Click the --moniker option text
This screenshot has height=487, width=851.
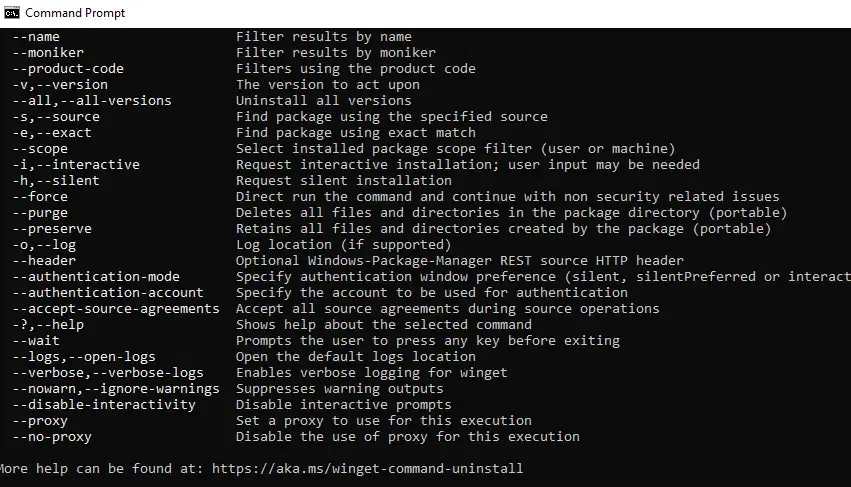pyautogui.click(x=48, y=53)
